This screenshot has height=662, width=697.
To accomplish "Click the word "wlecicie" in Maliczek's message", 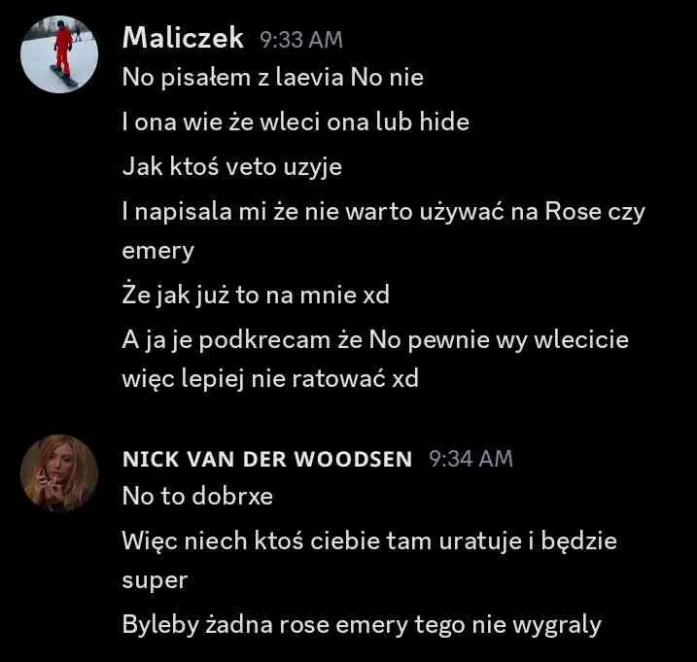I will coord(581,340).
